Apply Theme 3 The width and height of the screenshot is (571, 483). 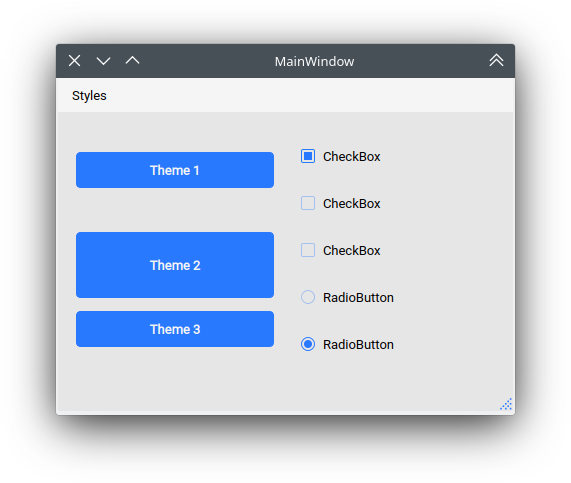175,329
